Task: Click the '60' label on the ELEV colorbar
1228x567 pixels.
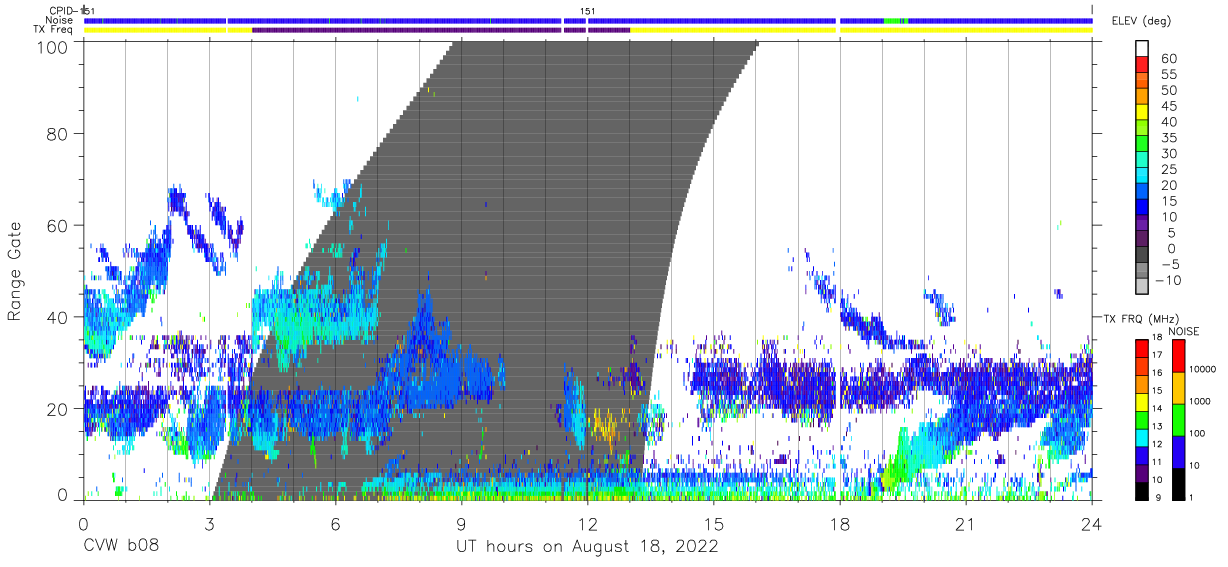Action: point(1169,58)
